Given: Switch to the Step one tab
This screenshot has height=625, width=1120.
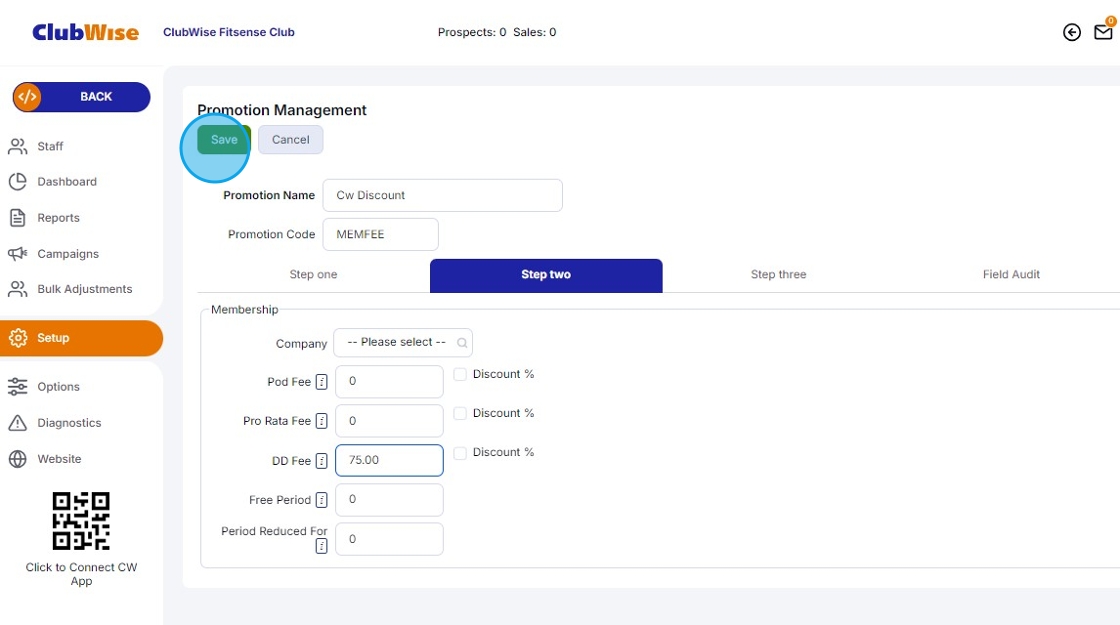Looking at the screenshot, I should click(x=314, y=275).
